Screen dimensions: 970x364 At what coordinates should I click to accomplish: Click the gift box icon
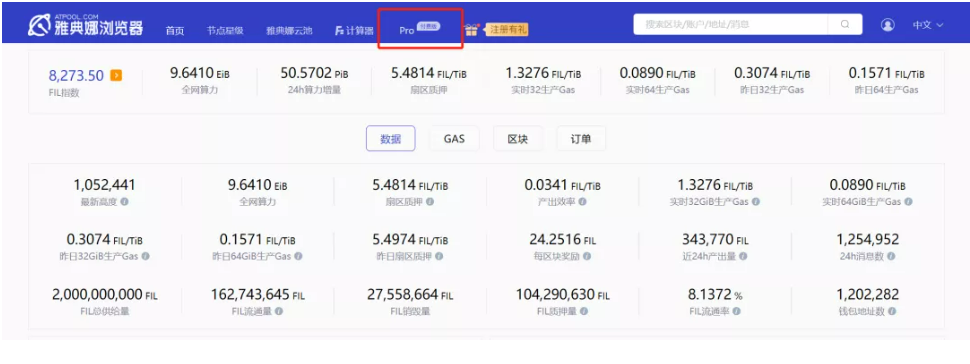click(471, 29)
